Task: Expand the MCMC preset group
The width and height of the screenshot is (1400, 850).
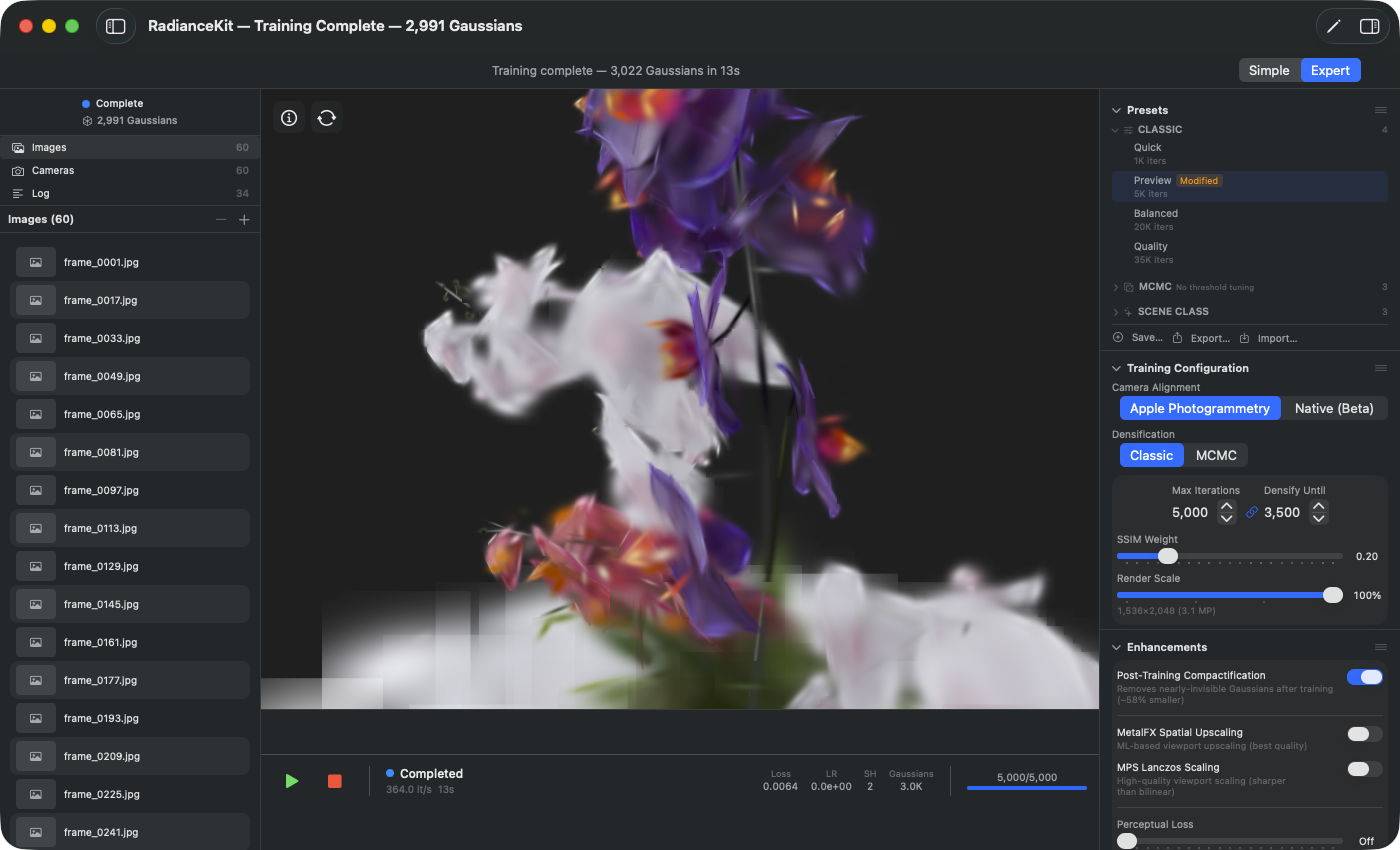Action: pos(1116,287)
